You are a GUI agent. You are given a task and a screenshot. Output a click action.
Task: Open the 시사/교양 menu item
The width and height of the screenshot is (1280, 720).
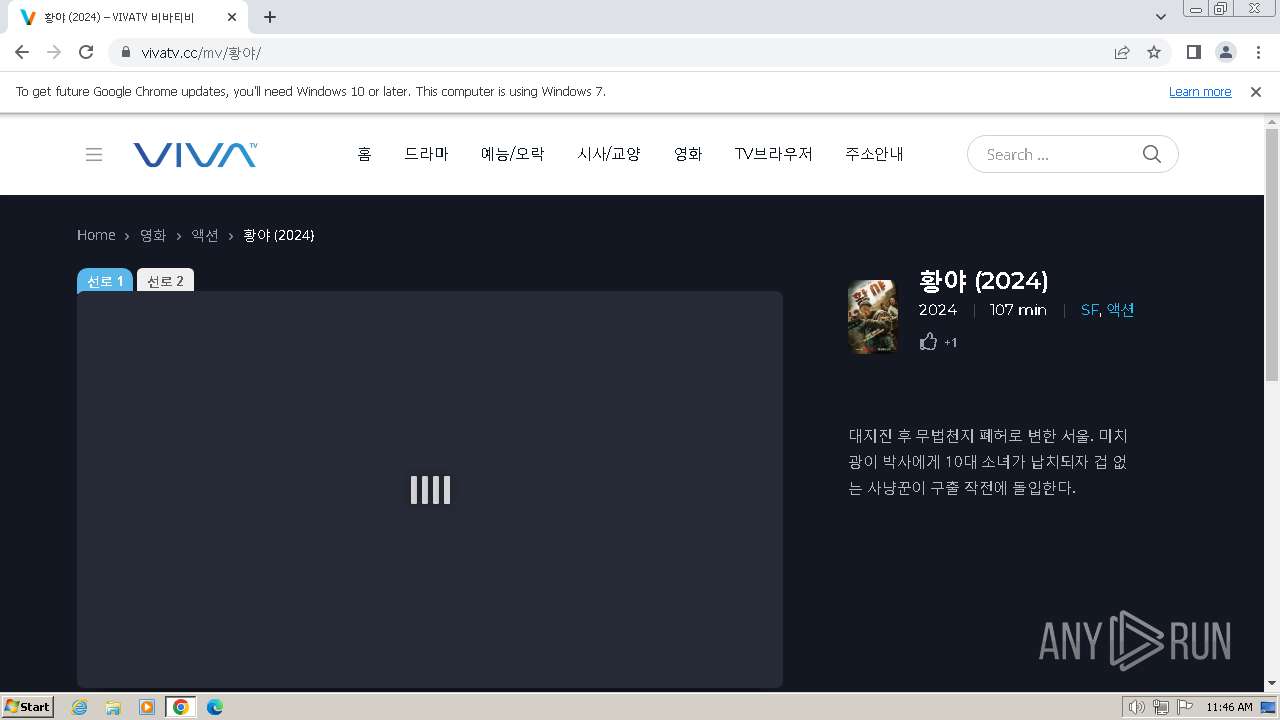(x=609, y=154)
